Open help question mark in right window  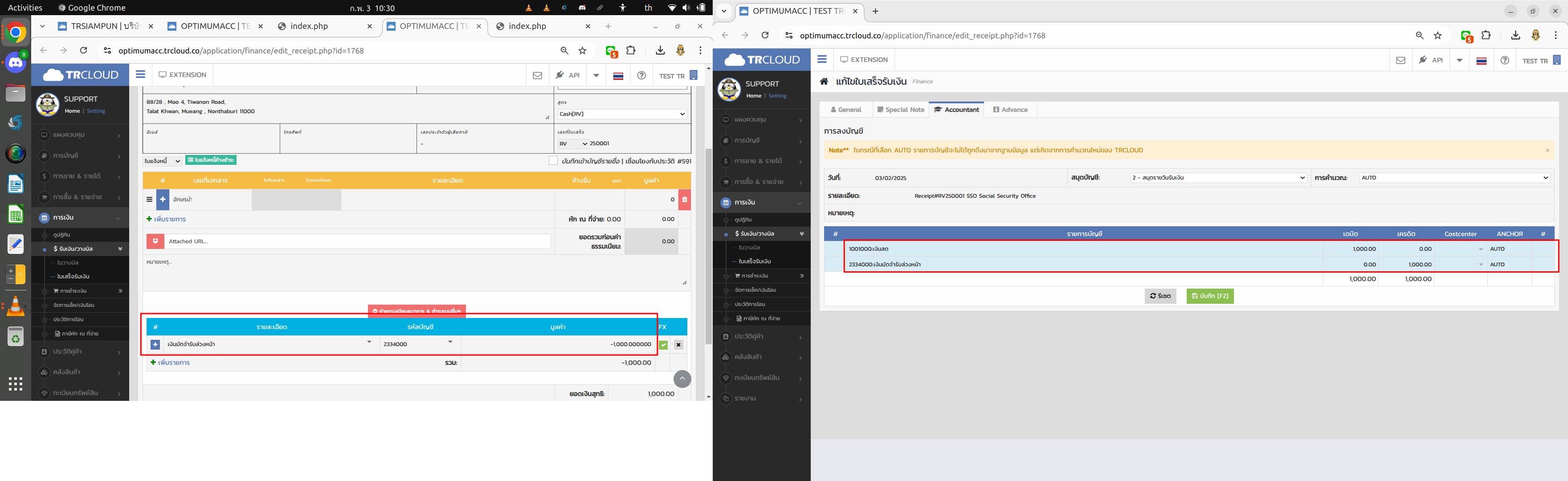pos(1505,60)
